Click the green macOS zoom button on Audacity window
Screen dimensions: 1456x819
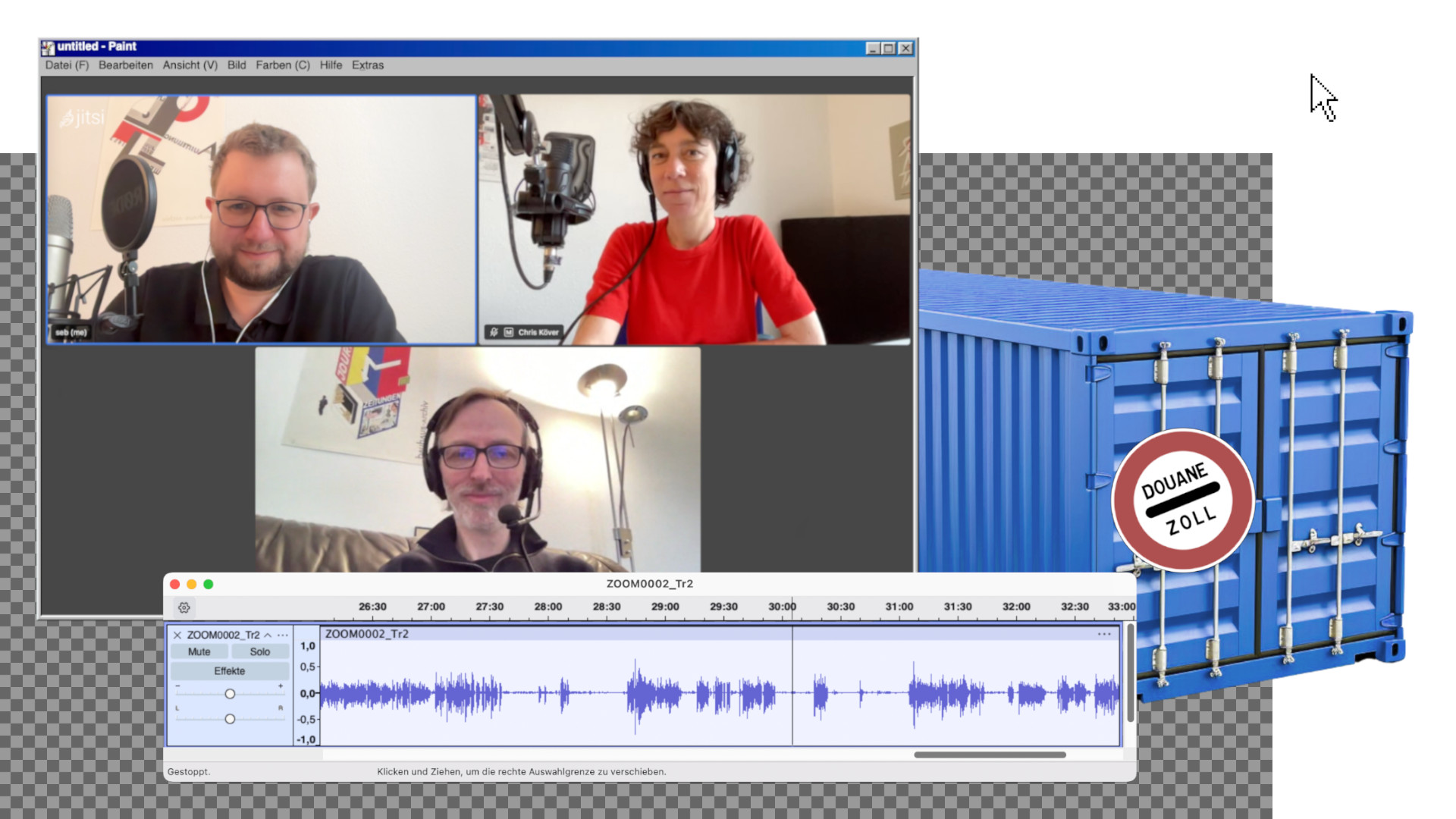209,584
